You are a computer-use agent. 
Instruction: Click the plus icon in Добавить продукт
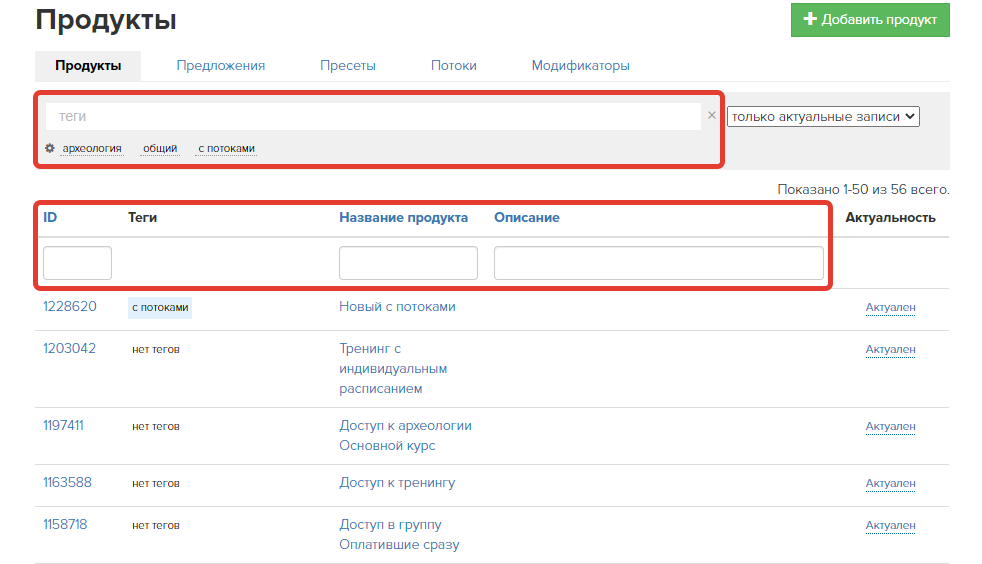coord(810,19)
